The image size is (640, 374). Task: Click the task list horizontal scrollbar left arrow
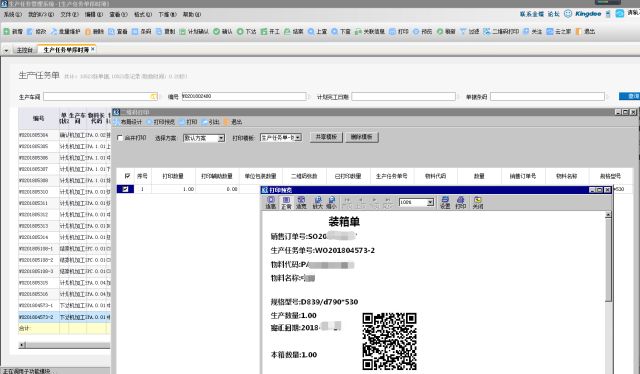tap(22, 345)
